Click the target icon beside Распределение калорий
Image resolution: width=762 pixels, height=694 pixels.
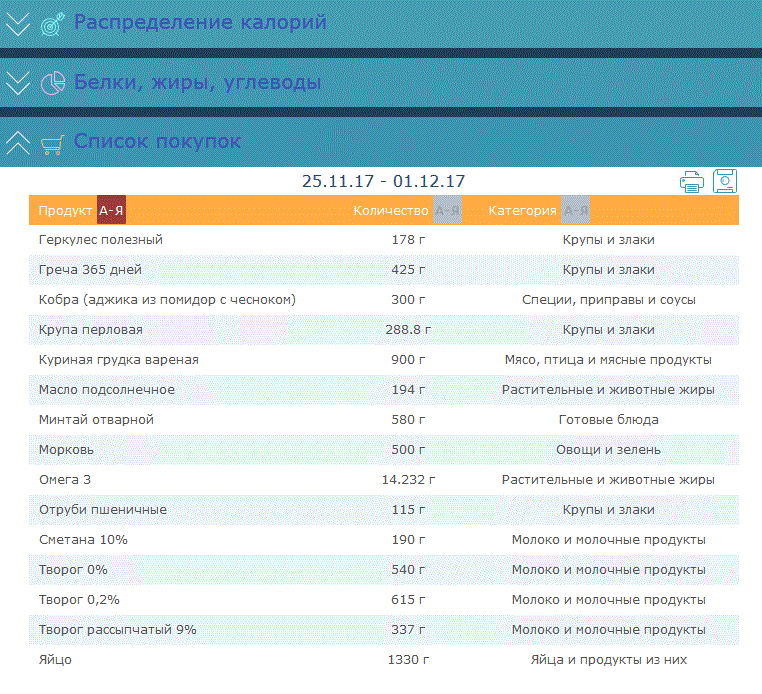(52, 24)
